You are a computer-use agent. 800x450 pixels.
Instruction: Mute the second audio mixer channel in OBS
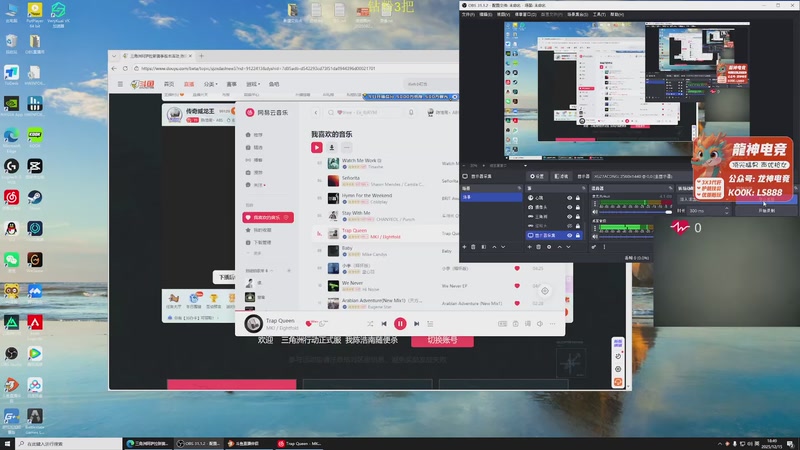(595, 236)
